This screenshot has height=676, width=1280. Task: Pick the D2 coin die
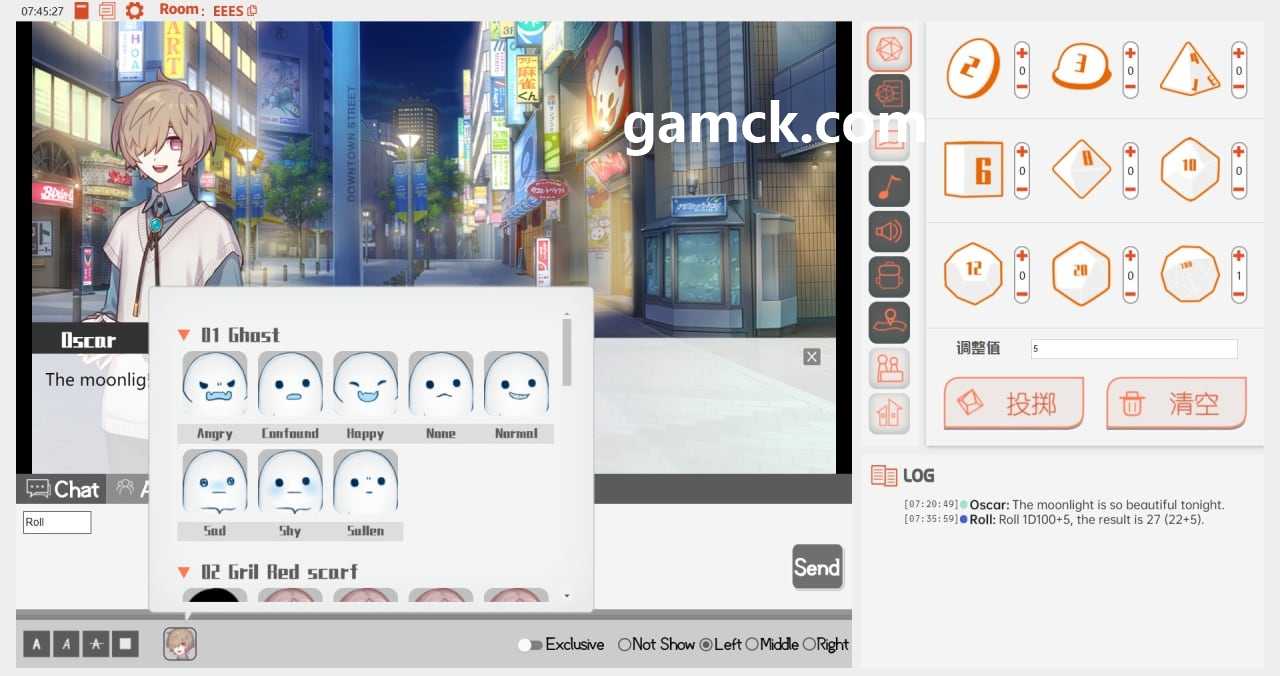[972, 69]
